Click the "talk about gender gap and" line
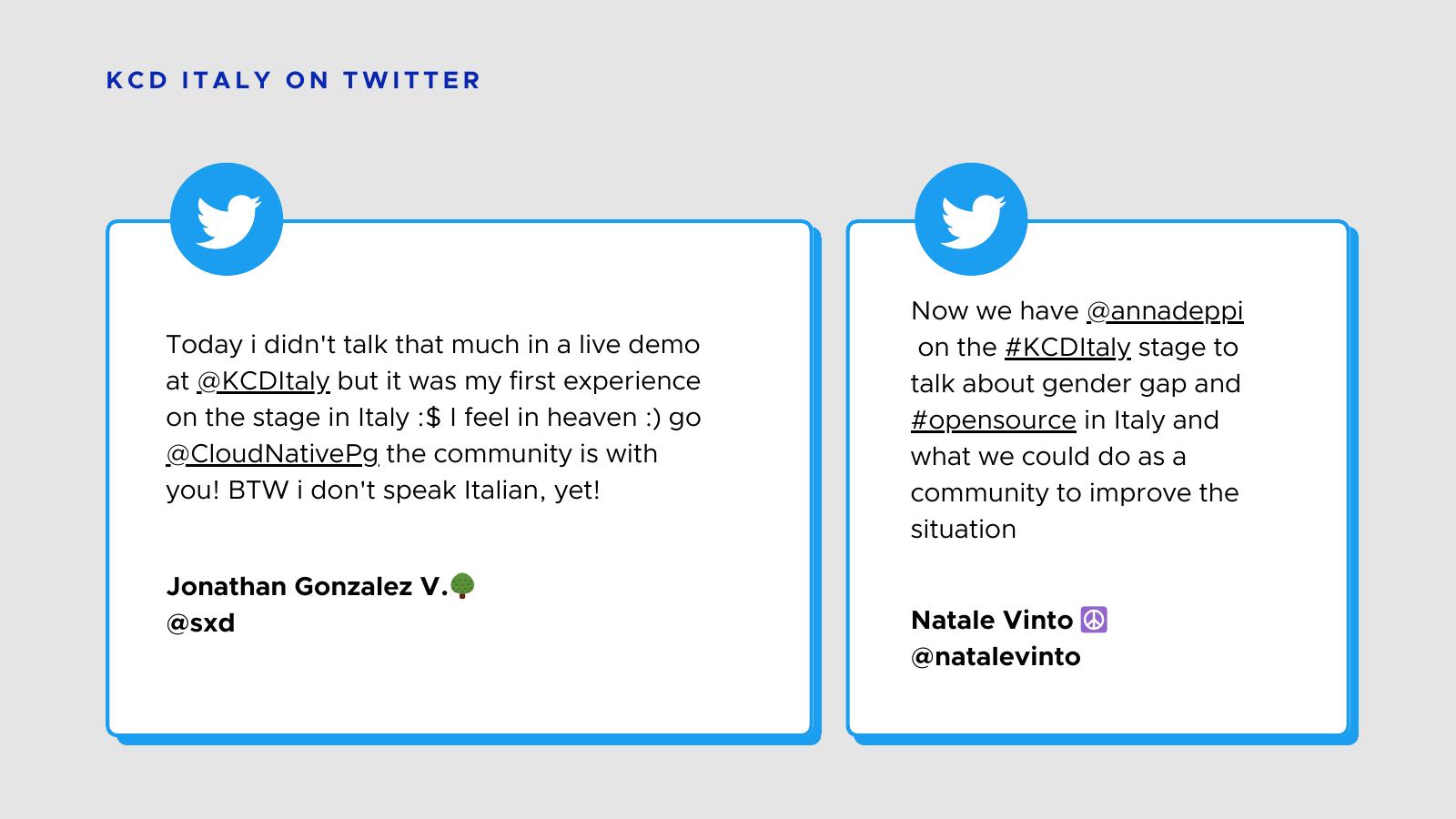The width and height of the screenshot is (1456, 819). (1075, 384)
